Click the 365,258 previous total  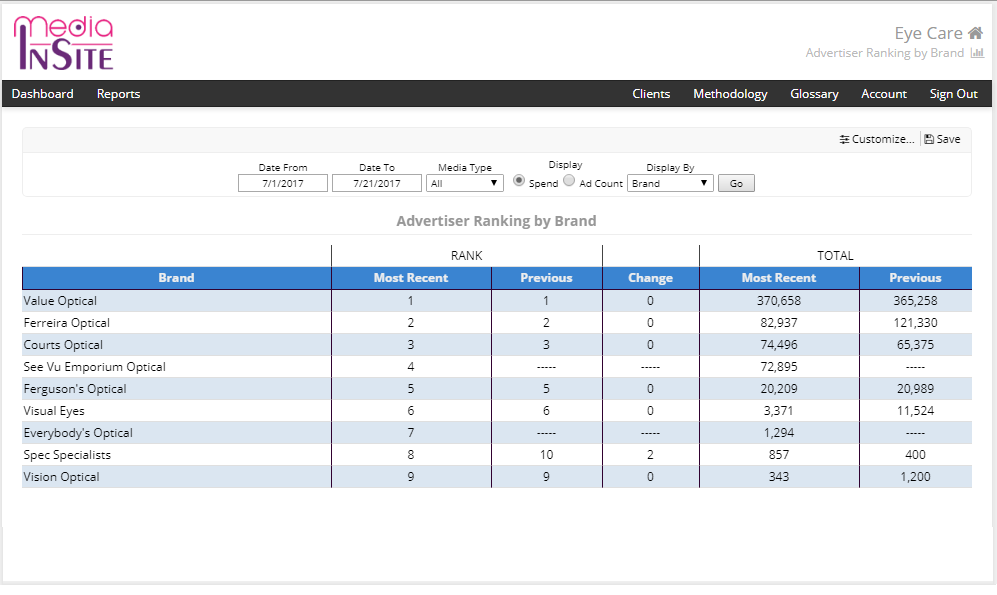click(916, 301)
